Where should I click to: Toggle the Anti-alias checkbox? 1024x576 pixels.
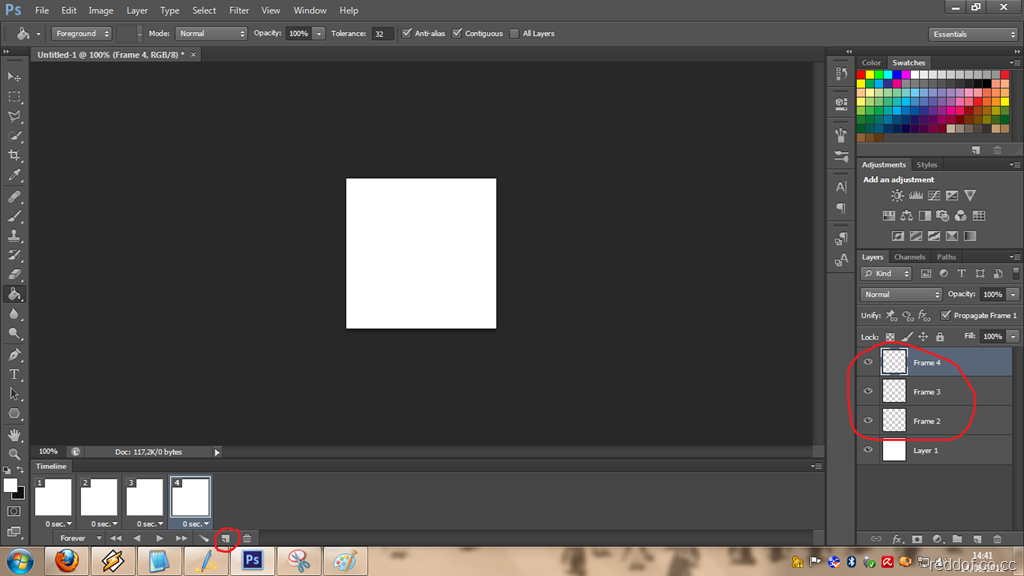[407, 33]
